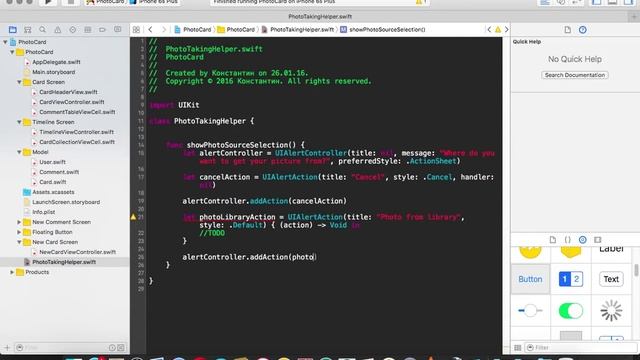
Task: Click the navigator add plus button
Action: [x=7, y=348]
